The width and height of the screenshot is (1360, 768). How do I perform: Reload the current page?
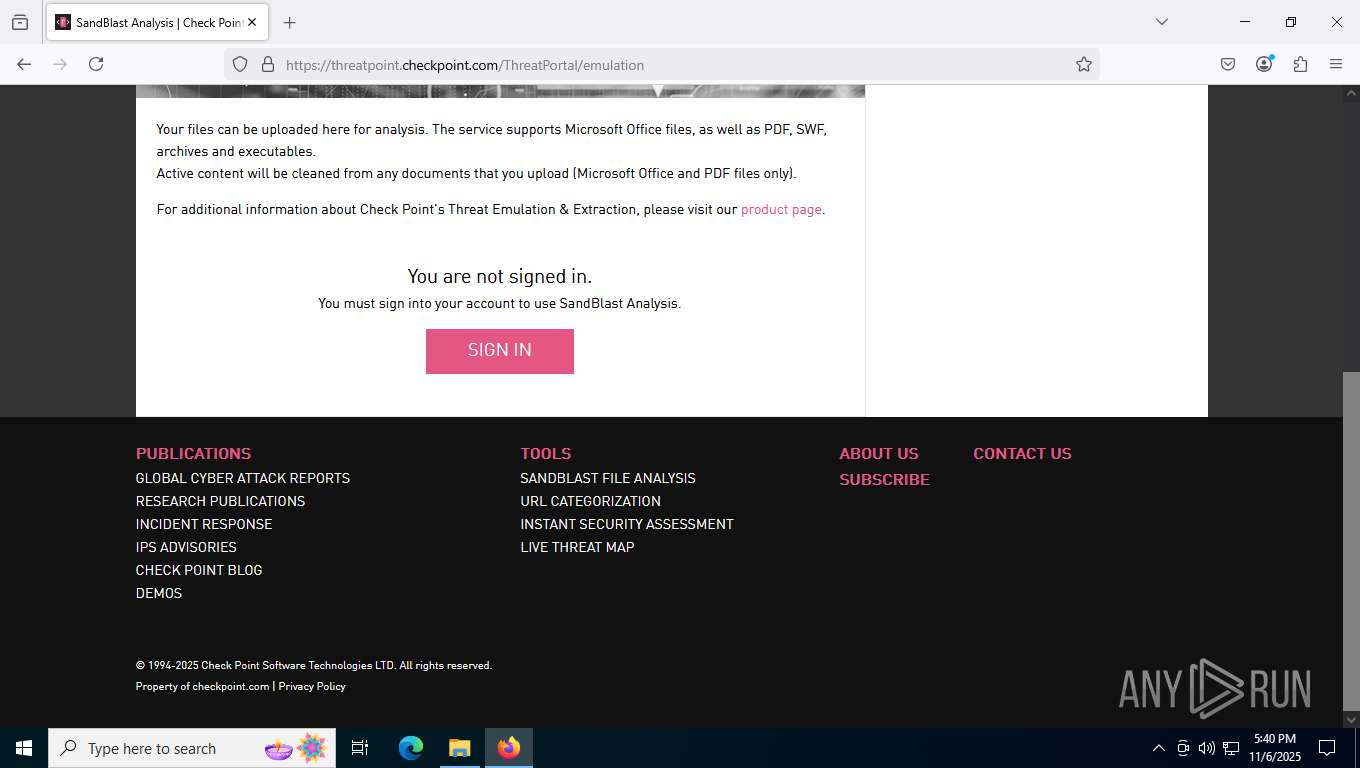click(96, 64)
